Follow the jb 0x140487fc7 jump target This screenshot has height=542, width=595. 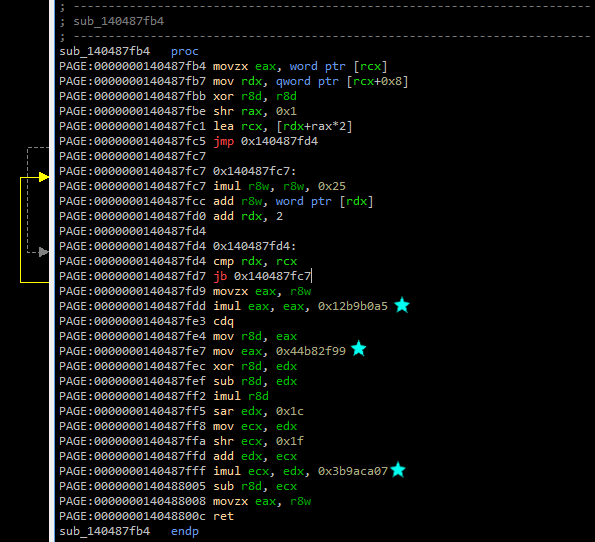pyautogui.click(x=272, y=276)
